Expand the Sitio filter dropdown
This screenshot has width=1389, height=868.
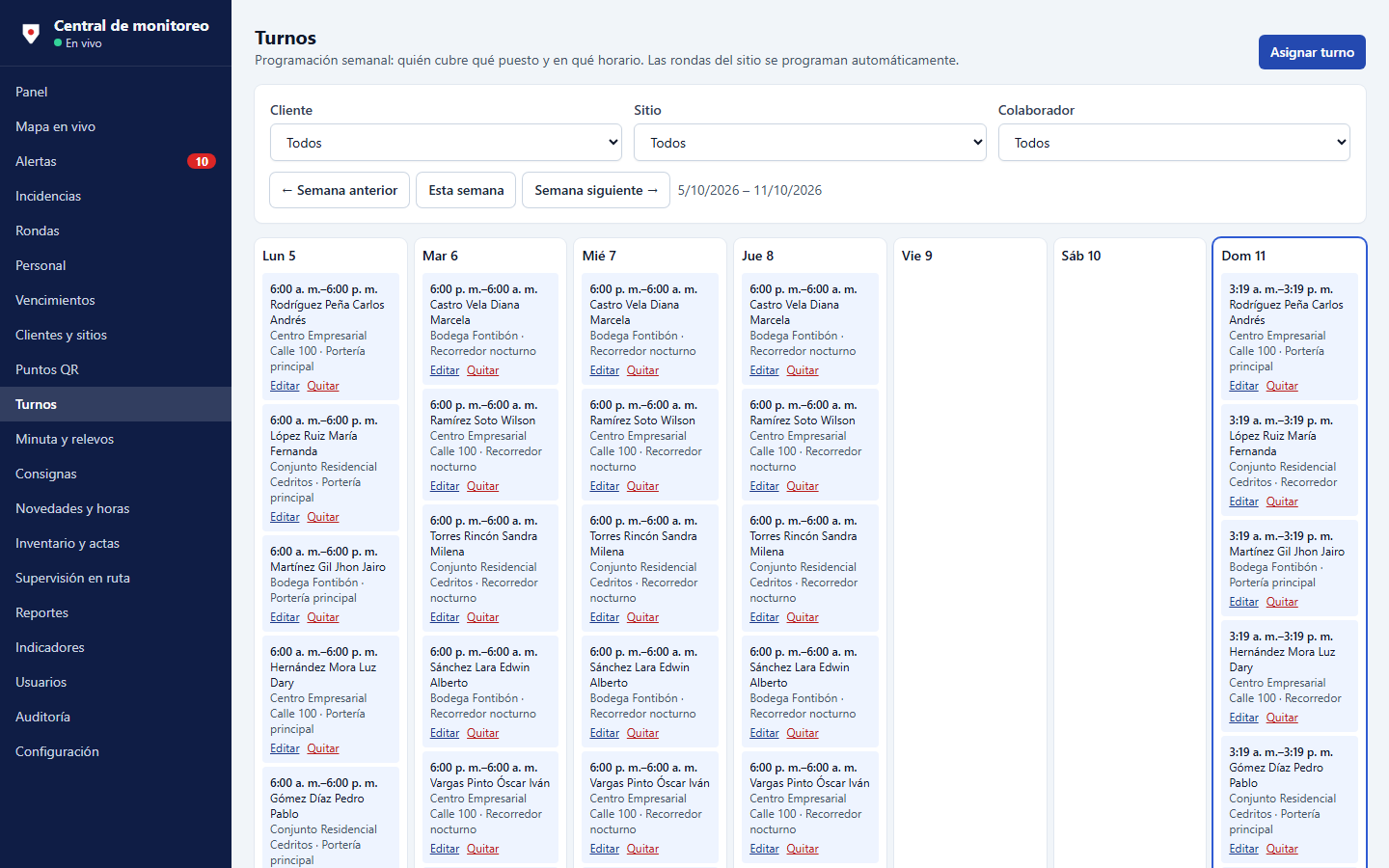(x=810, y=143)
